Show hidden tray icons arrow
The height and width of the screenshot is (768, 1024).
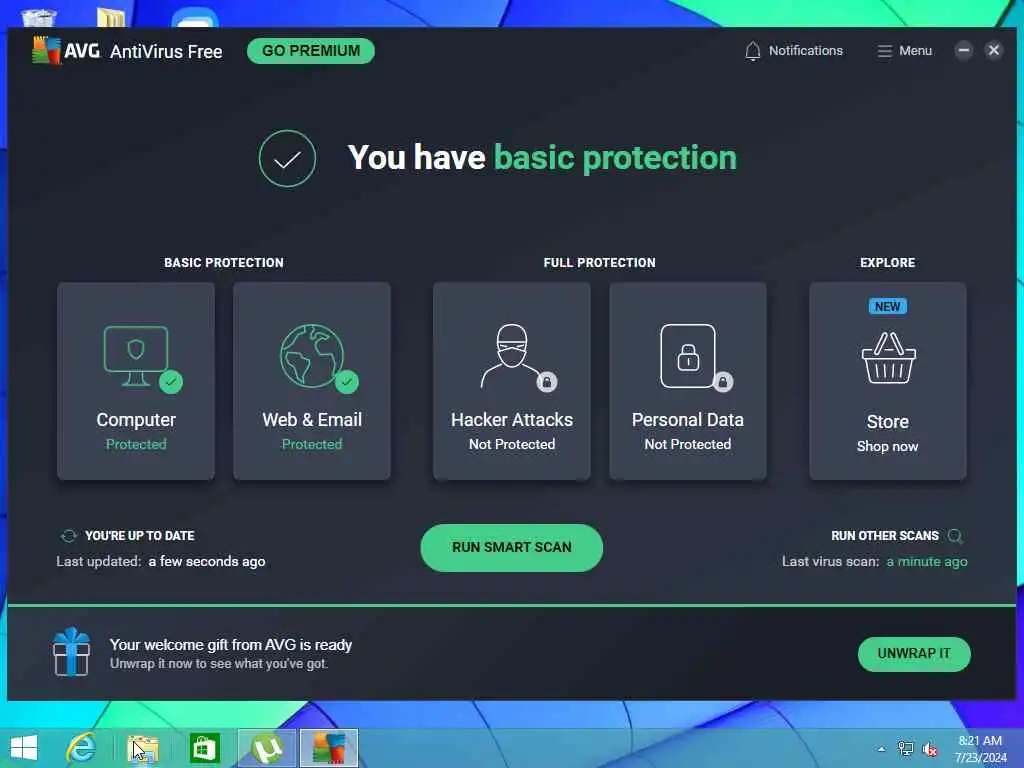click(882, 749)
